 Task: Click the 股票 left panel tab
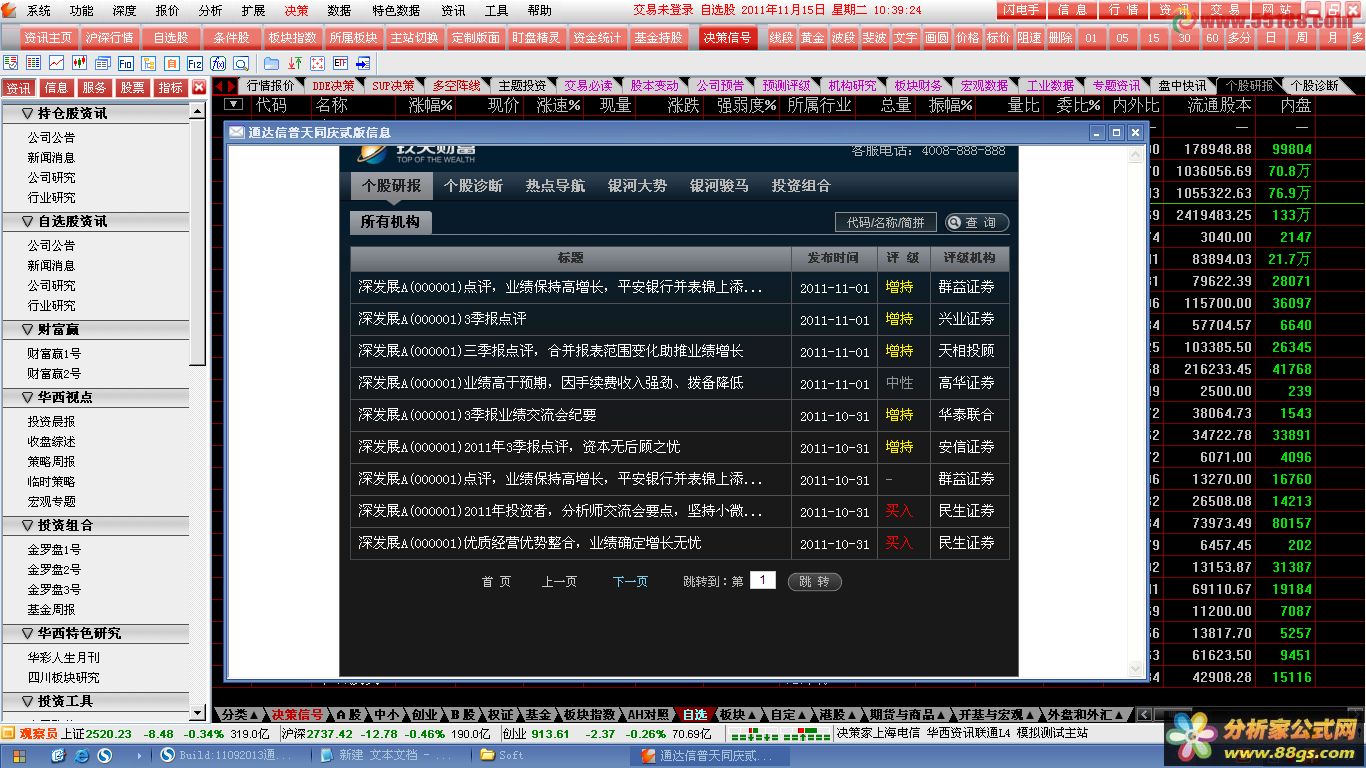[132, 88]
